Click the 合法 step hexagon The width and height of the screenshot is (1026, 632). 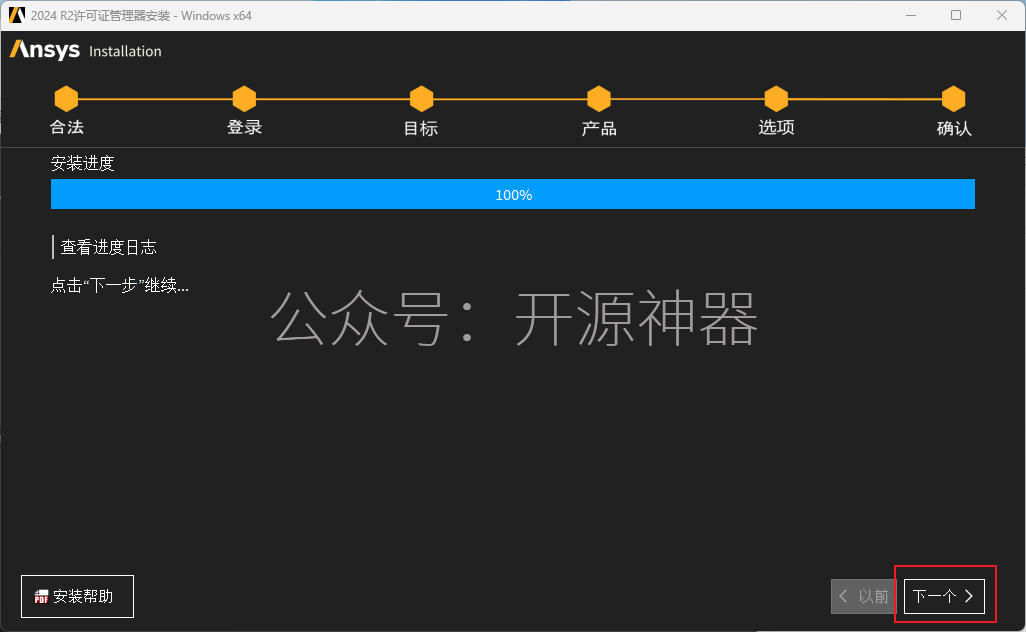point(66,99)
